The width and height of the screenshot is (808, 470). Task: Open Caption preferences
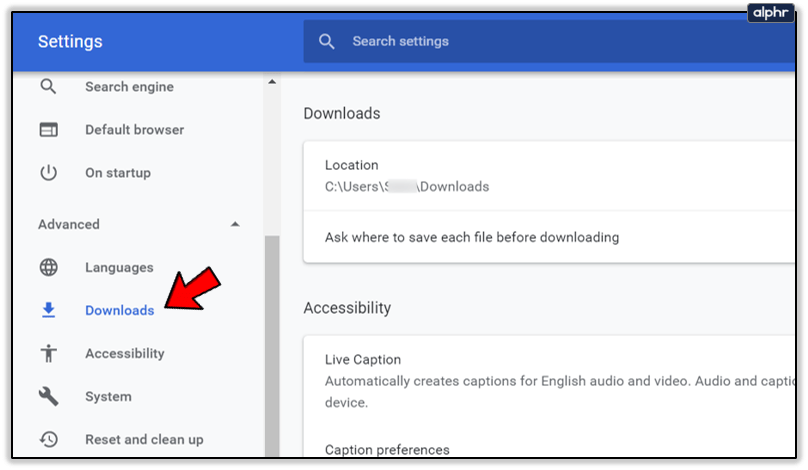point(387,449)
